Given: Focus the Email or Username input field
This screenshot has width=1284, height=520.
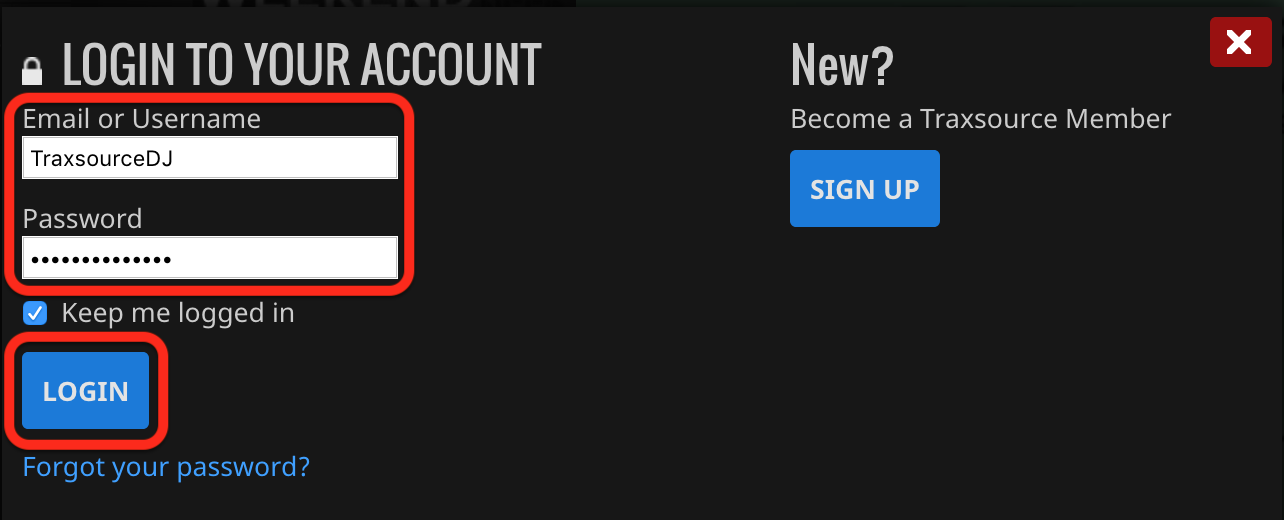Looking at the screenshot, I should click(210, 158).
